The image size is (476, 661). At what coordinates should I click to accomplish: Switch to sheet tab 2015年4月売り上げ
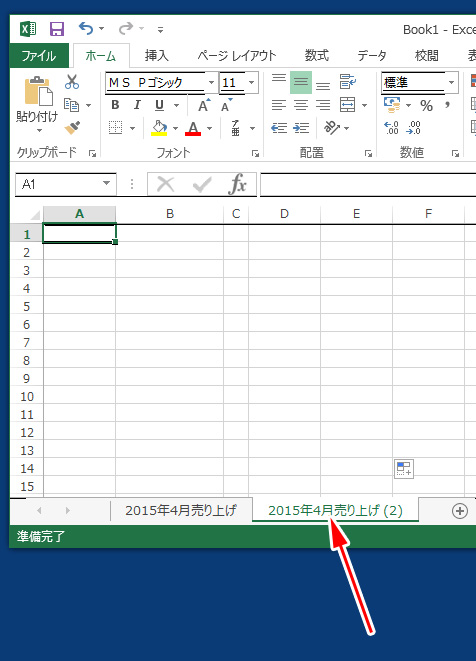tap(181, 511)
